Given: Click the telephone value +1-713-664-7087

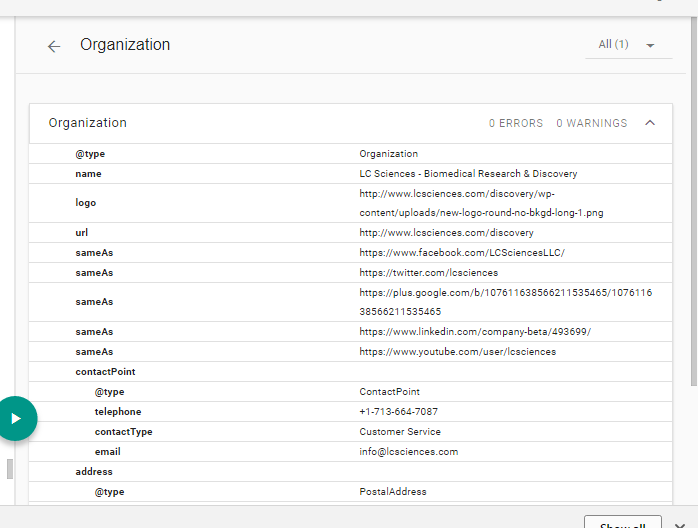Looking at the screenshot, I should 398,412.
